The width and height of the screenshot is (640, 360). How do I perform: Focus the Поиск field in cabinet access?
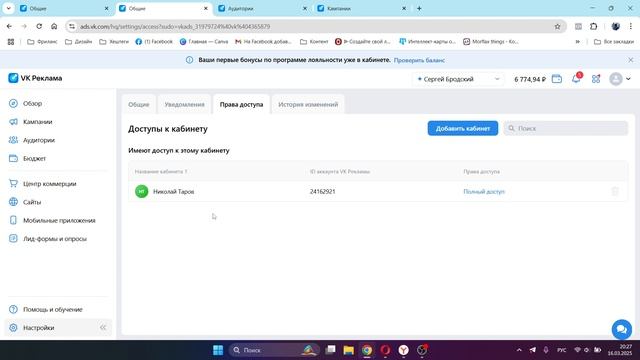coord(566,128)
